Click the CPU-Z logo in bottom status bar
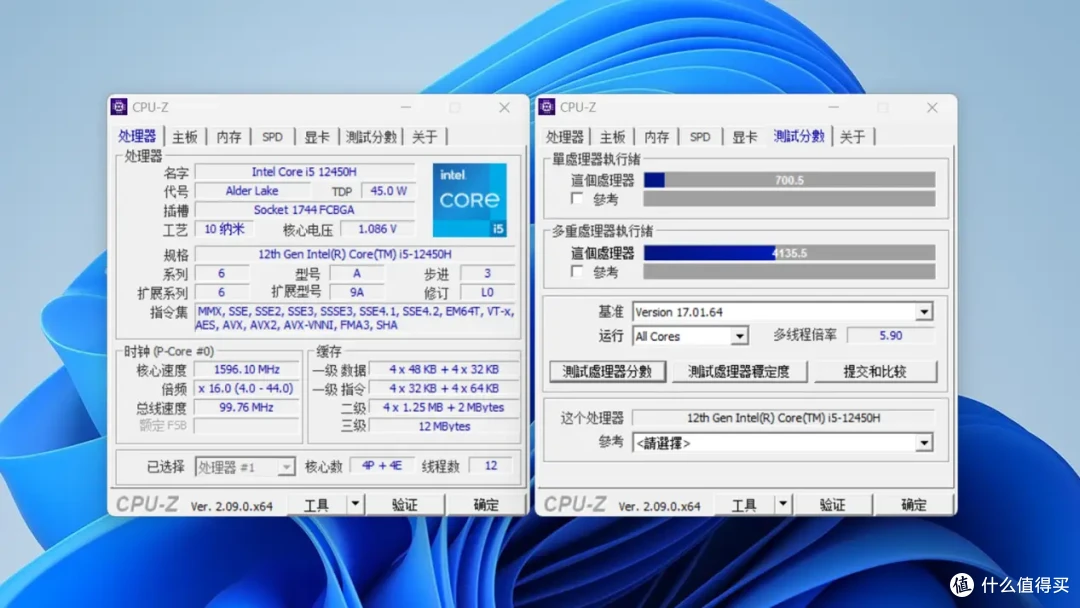Screen dimensions: 1080x608 146,504
